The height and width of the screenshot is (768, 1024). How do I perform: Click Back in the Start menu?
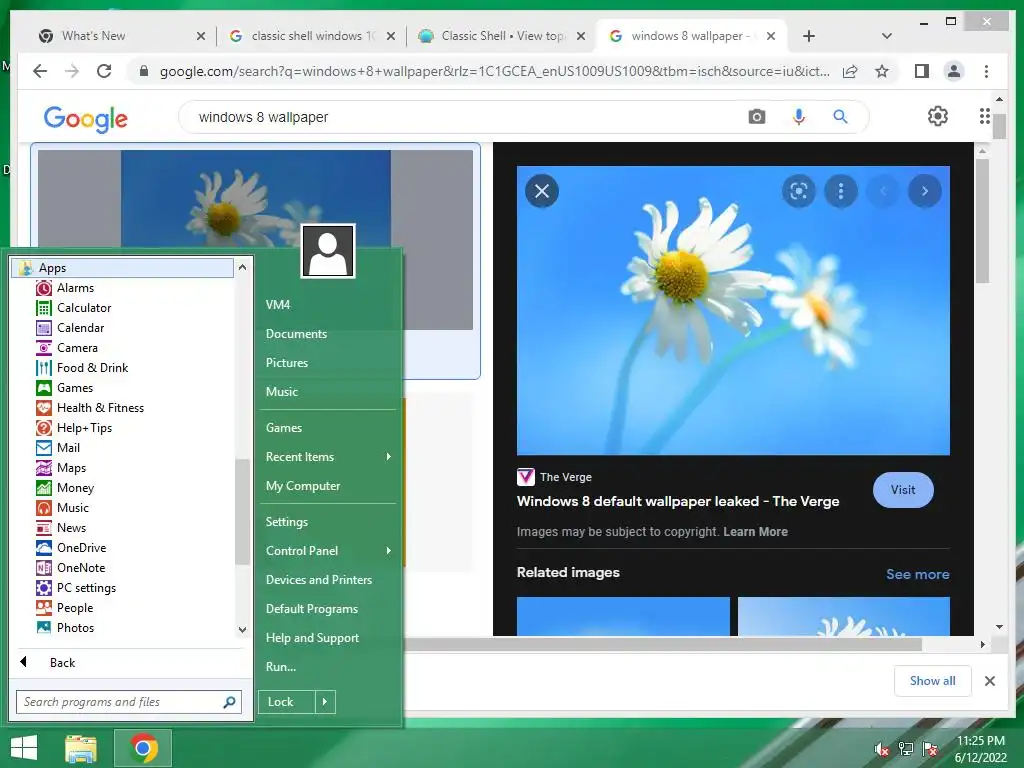coord(62,663)
